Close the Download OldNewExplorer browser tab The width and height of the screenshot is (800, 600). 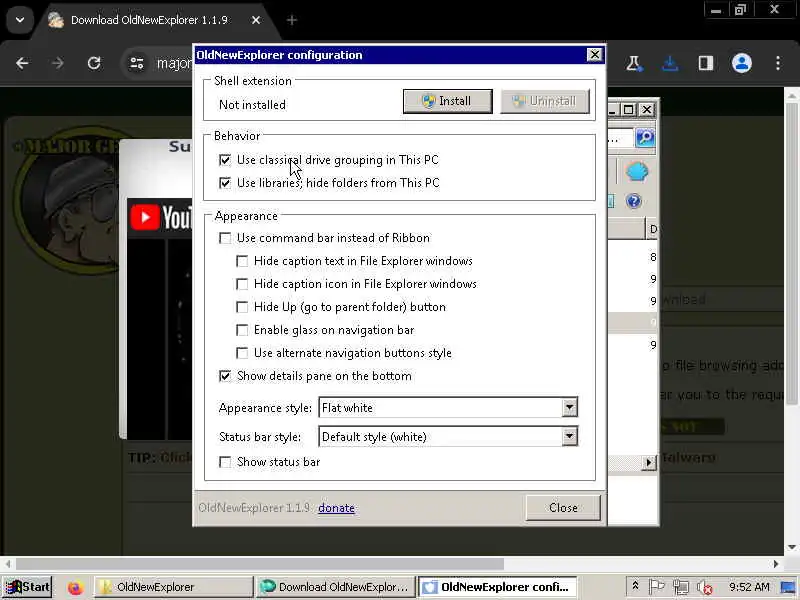tap(256, 20)
